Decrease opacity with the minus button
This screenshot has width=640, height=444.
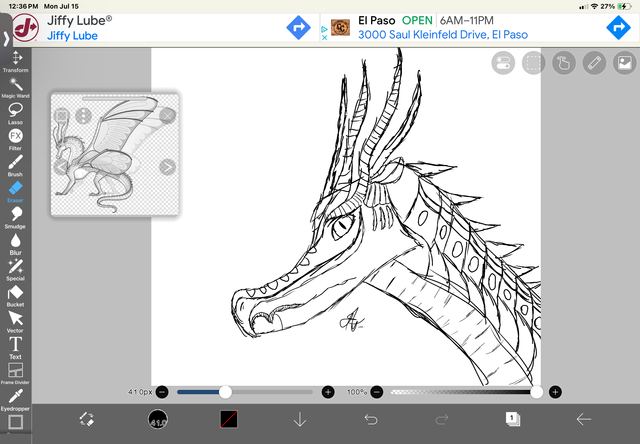(x=377, y=392)
